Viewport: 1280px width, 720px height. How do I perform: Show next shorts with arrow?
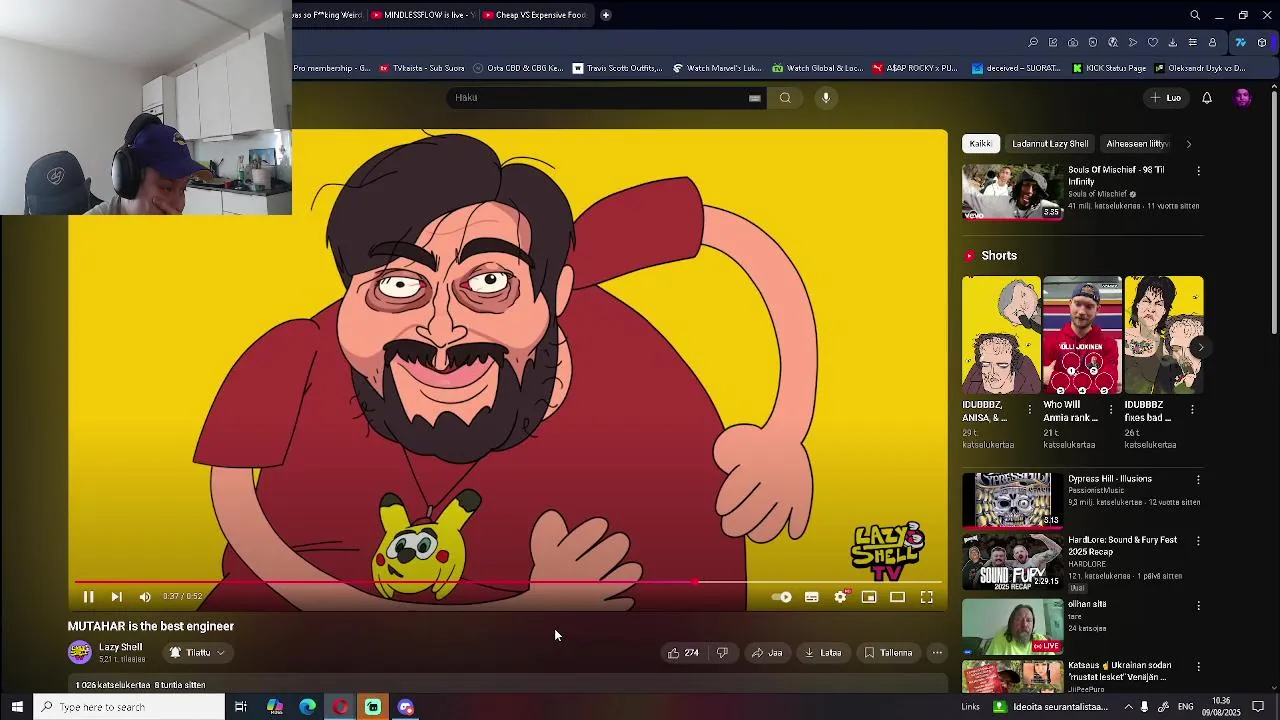click(1200, 347)
